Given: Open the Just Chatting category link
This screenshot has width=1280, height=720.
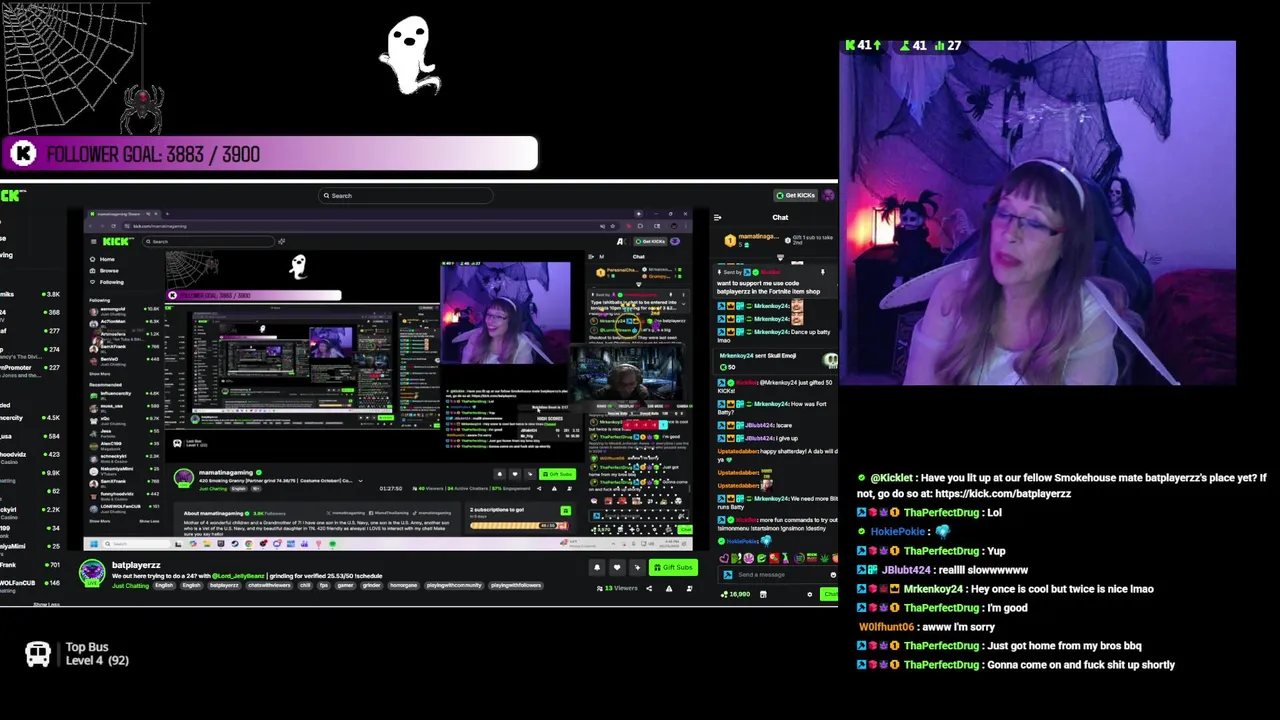Looking at the screenshot, I should tap(131, 585).
